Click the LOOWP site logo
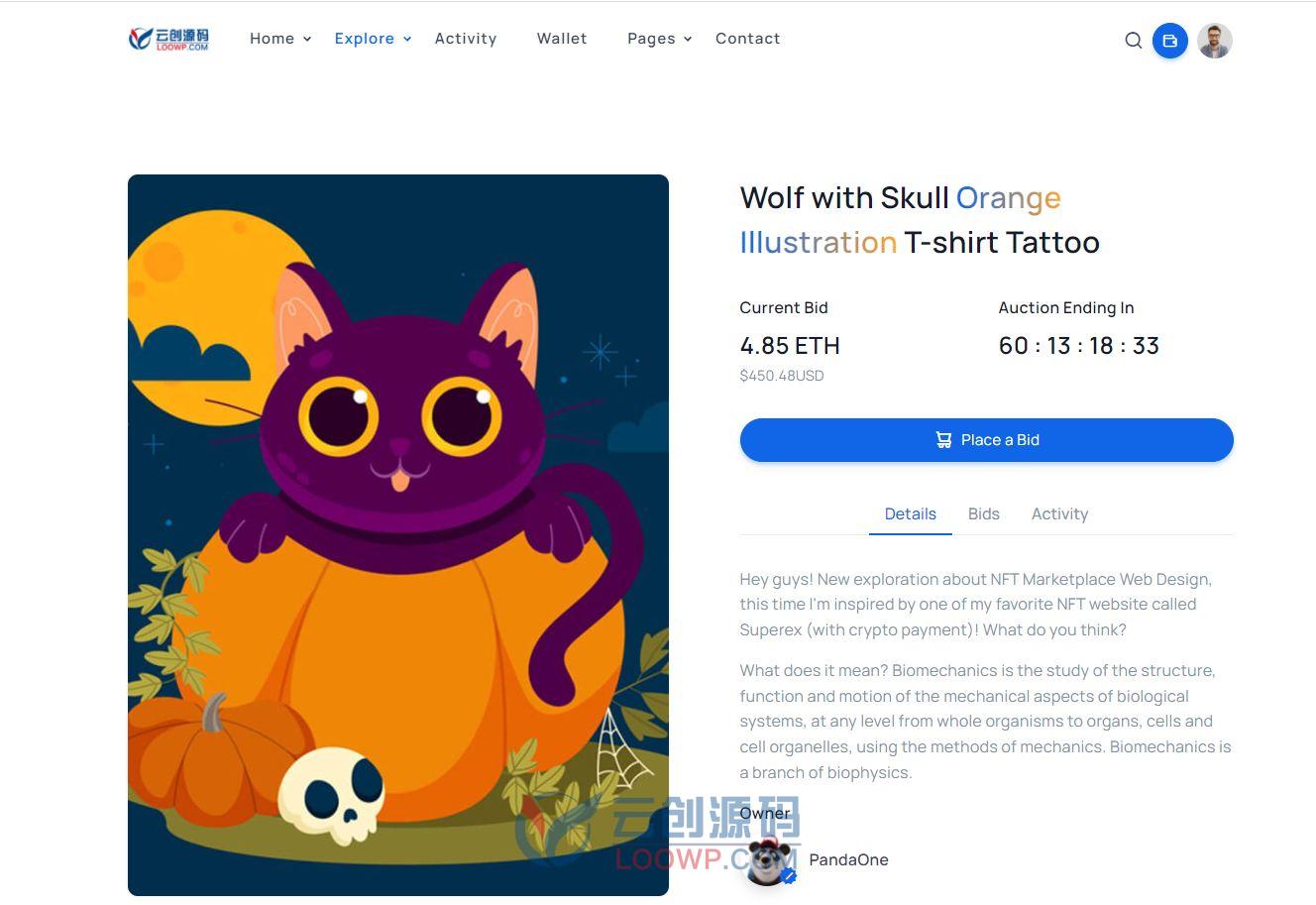Viewport: 1316px width, 905px height. [x=169, y=39]
